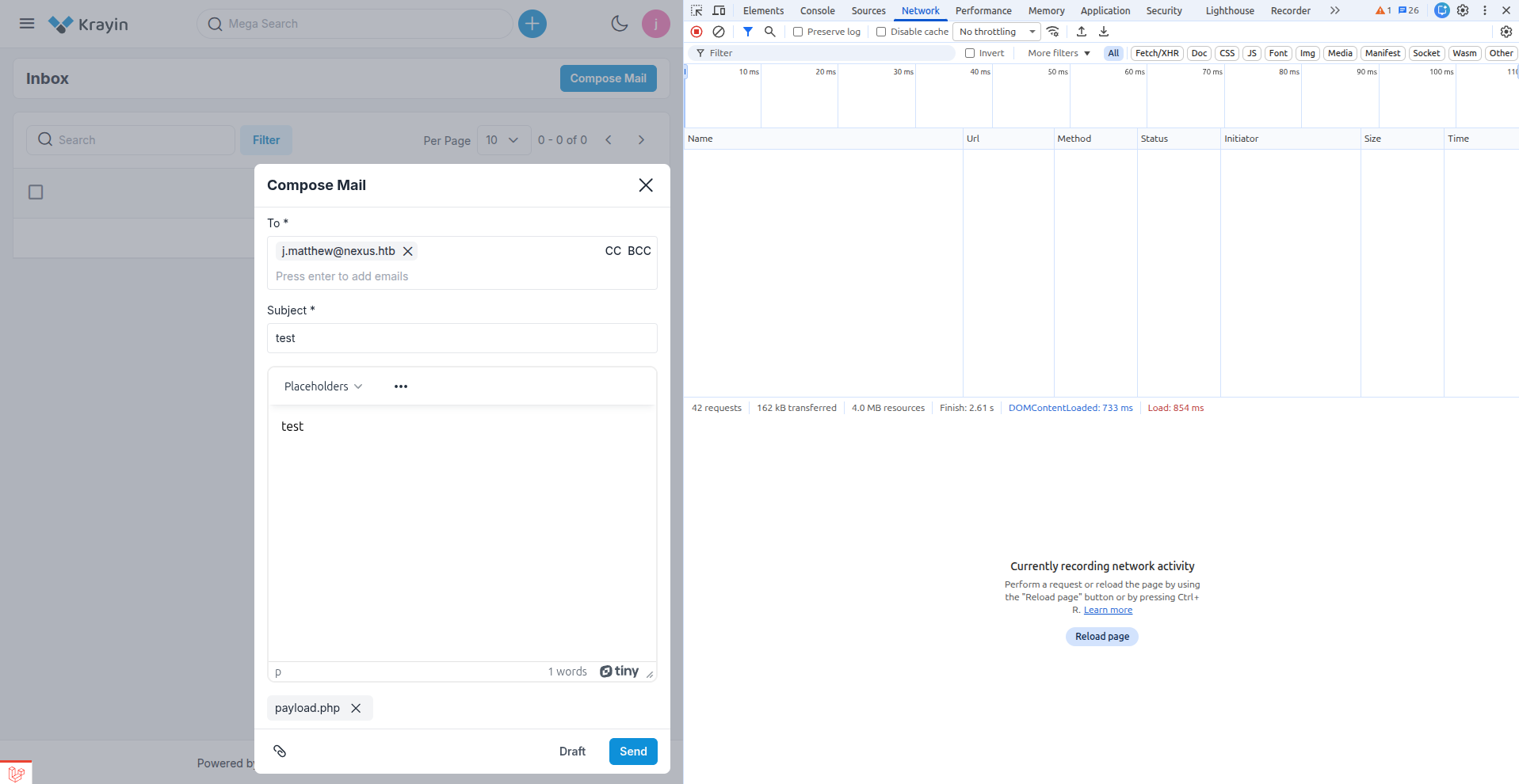
Task: Click the DevTools inspect element icon
Action: [x=697, y=10]
